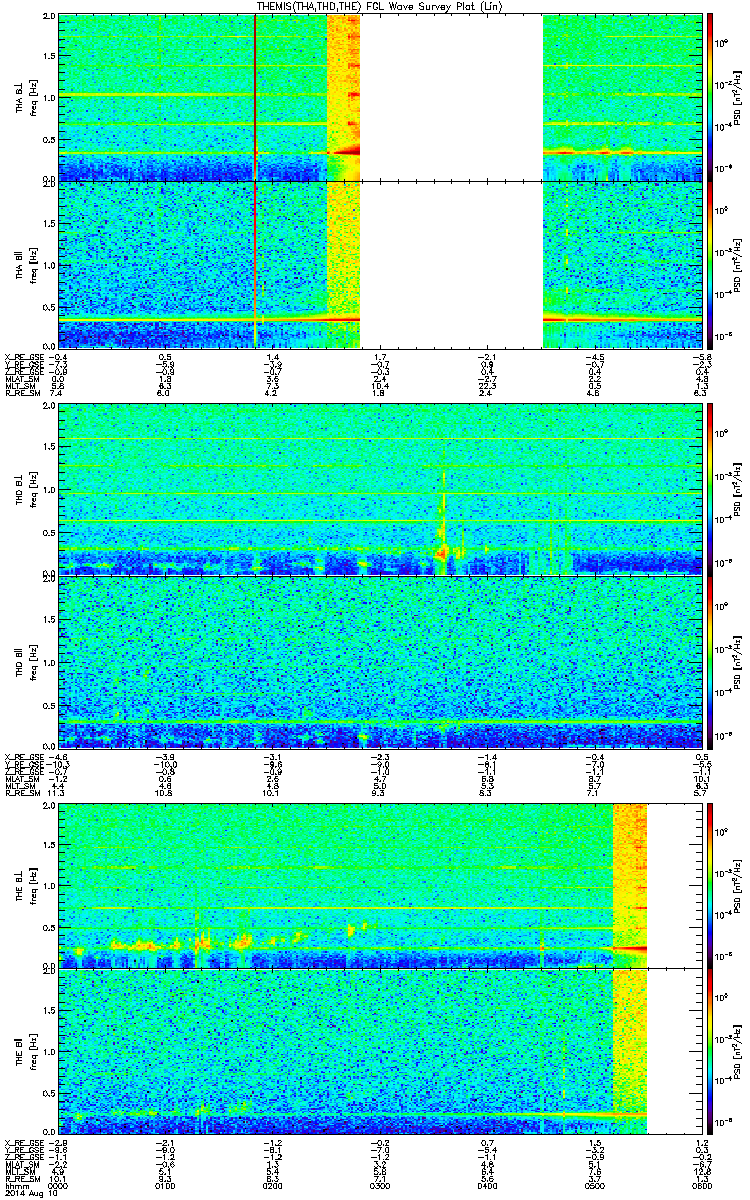Screen dimensions: 750x1200
Task: Click the THE BL panel color bar
Action: click(710, 884)
